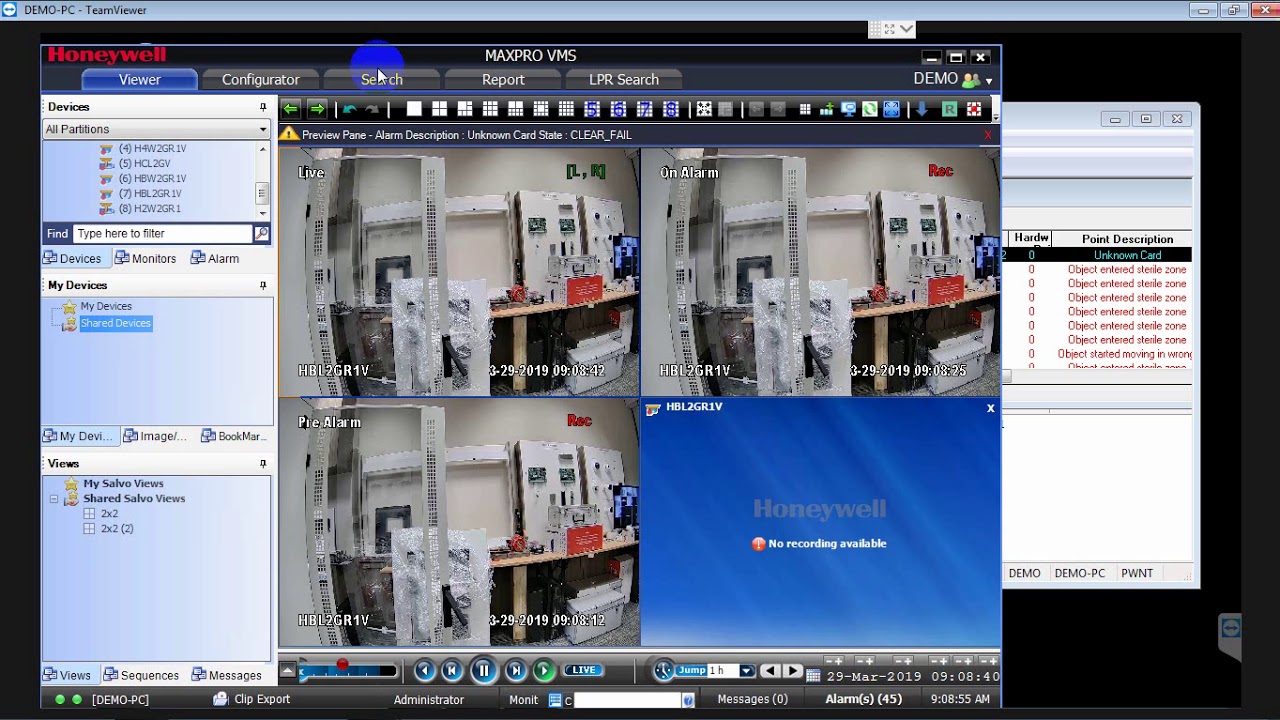The image size is (1280, 720).
Task: Select the Pre Alarm video pane
Action: 459,523
